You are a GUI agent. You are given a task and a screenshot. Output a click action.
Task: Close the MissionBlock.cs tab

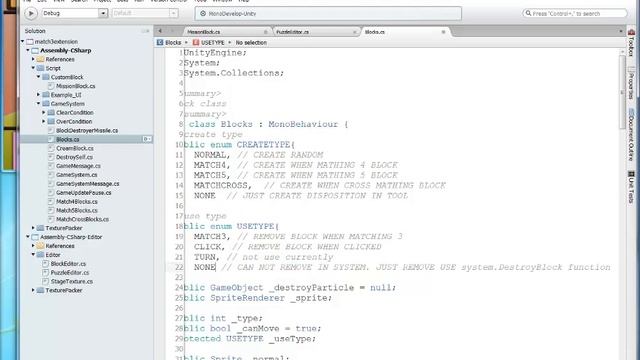pos(266,32)
